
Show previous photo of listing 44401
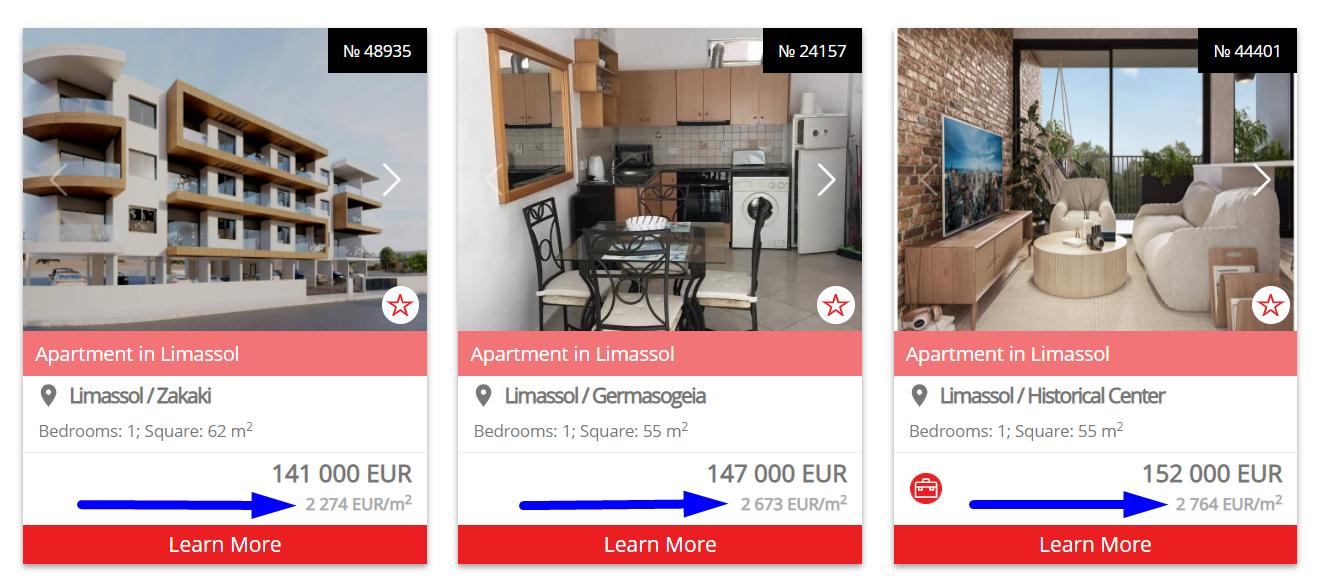(929, 180)
